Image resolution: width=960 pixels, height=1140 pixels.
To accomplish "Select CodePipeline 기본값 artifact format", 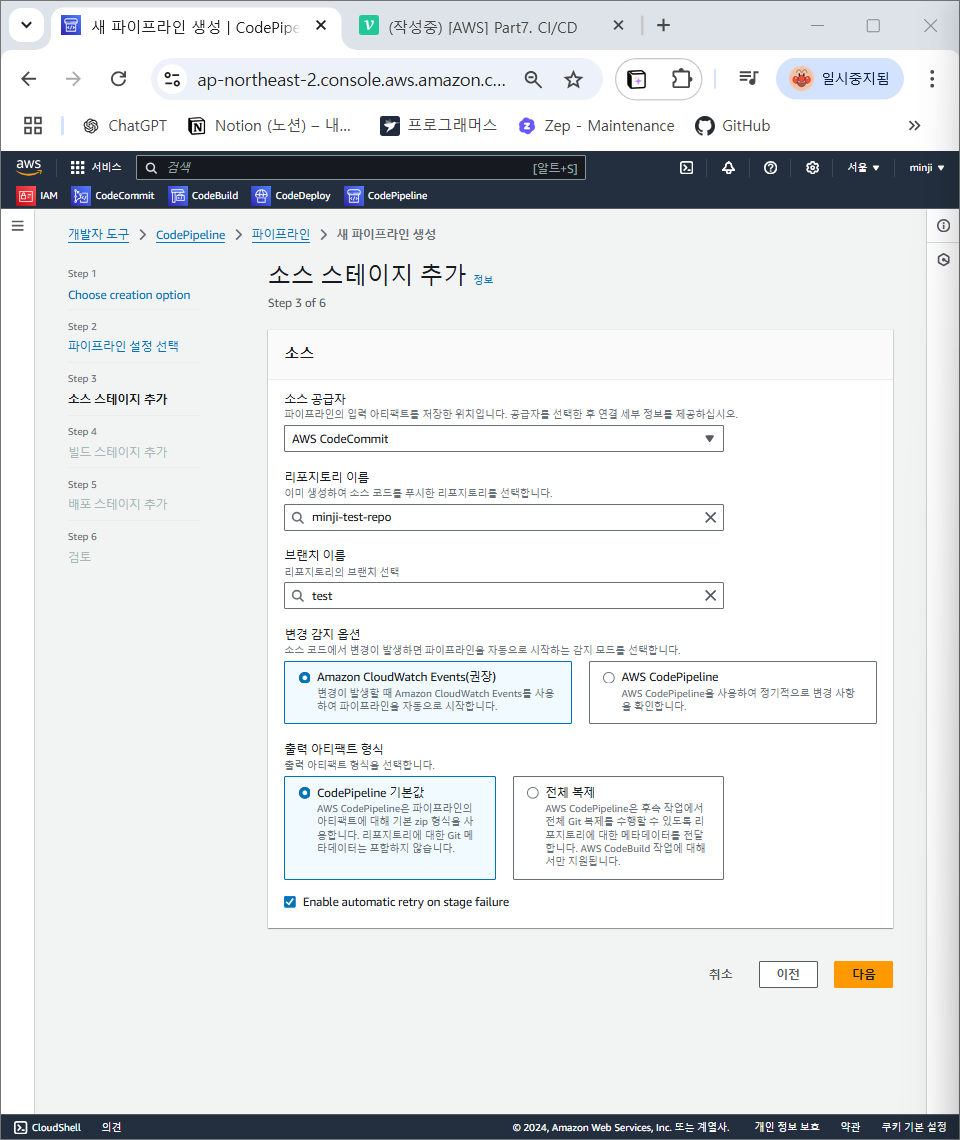I will tap(390, 828).
